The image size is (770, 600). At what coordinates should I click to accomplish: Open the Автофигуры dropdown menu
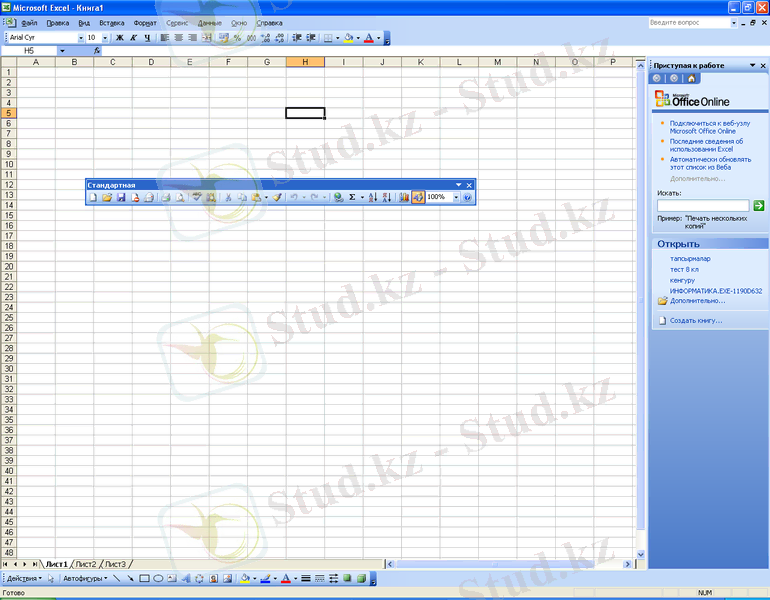[x=84, y=578]
